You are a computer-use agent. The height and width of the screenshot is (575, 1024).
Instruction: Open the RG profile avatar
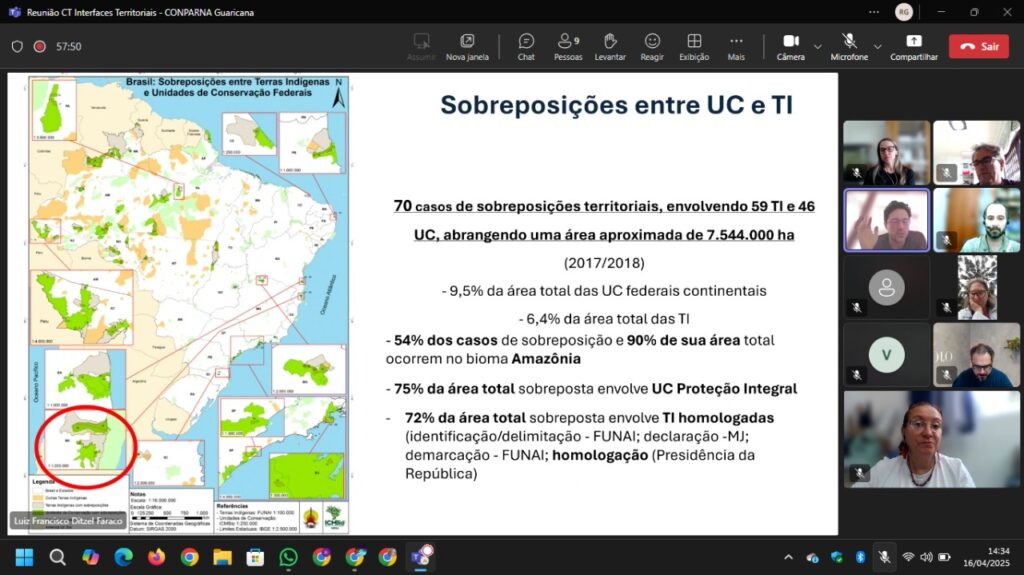pyautogui.click(x=904, y=12)
